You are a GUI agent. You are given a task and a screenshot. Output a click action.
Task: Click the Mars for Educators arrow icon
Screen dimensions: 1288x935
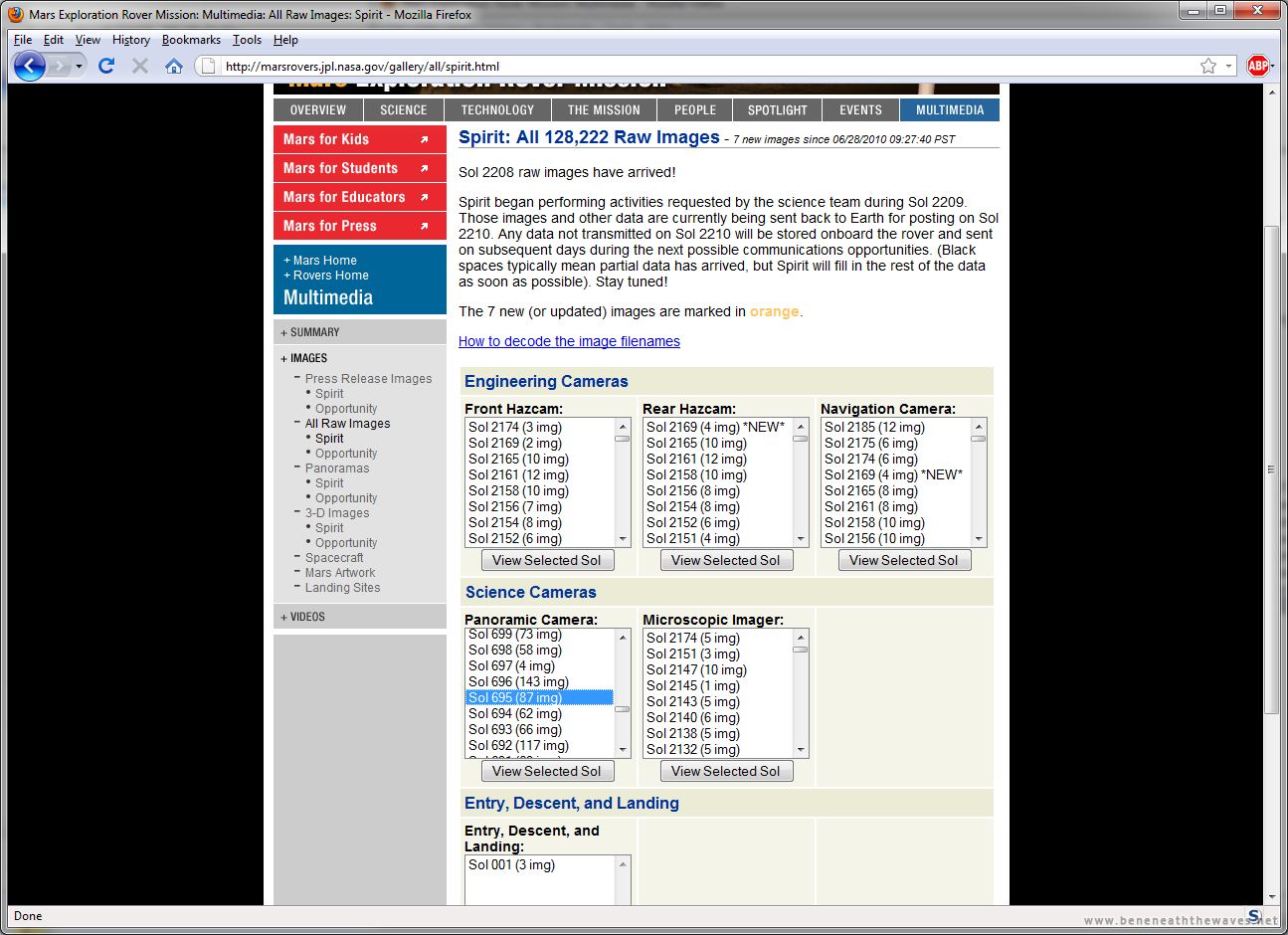424,197
